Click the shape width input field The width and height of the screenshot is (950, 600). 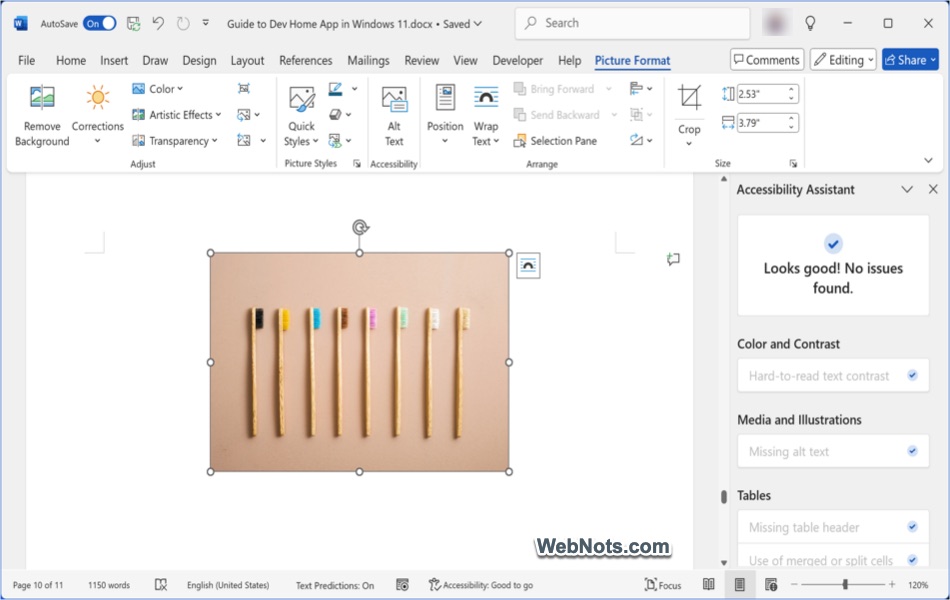click(x=761, y=123)
